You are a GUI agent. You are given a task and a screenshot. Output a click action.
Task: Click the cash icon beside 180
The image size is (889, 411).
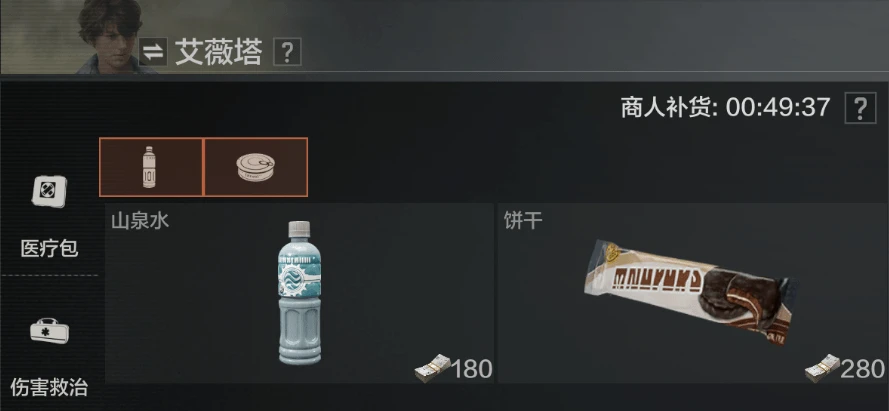432,368
